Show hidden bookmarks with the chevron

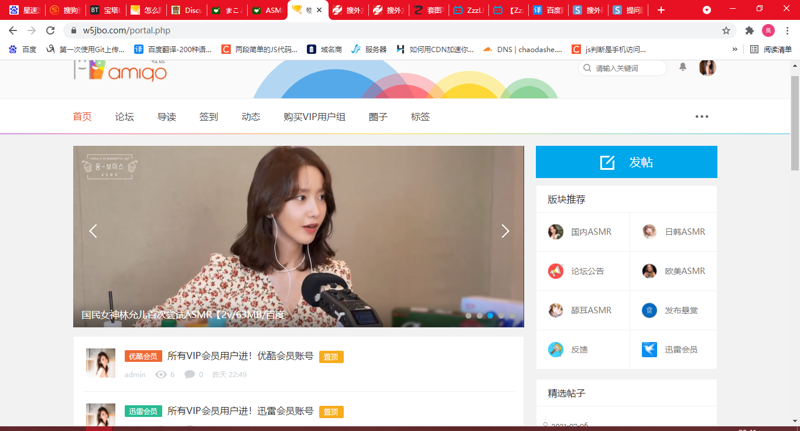click(x=735, y=49)
